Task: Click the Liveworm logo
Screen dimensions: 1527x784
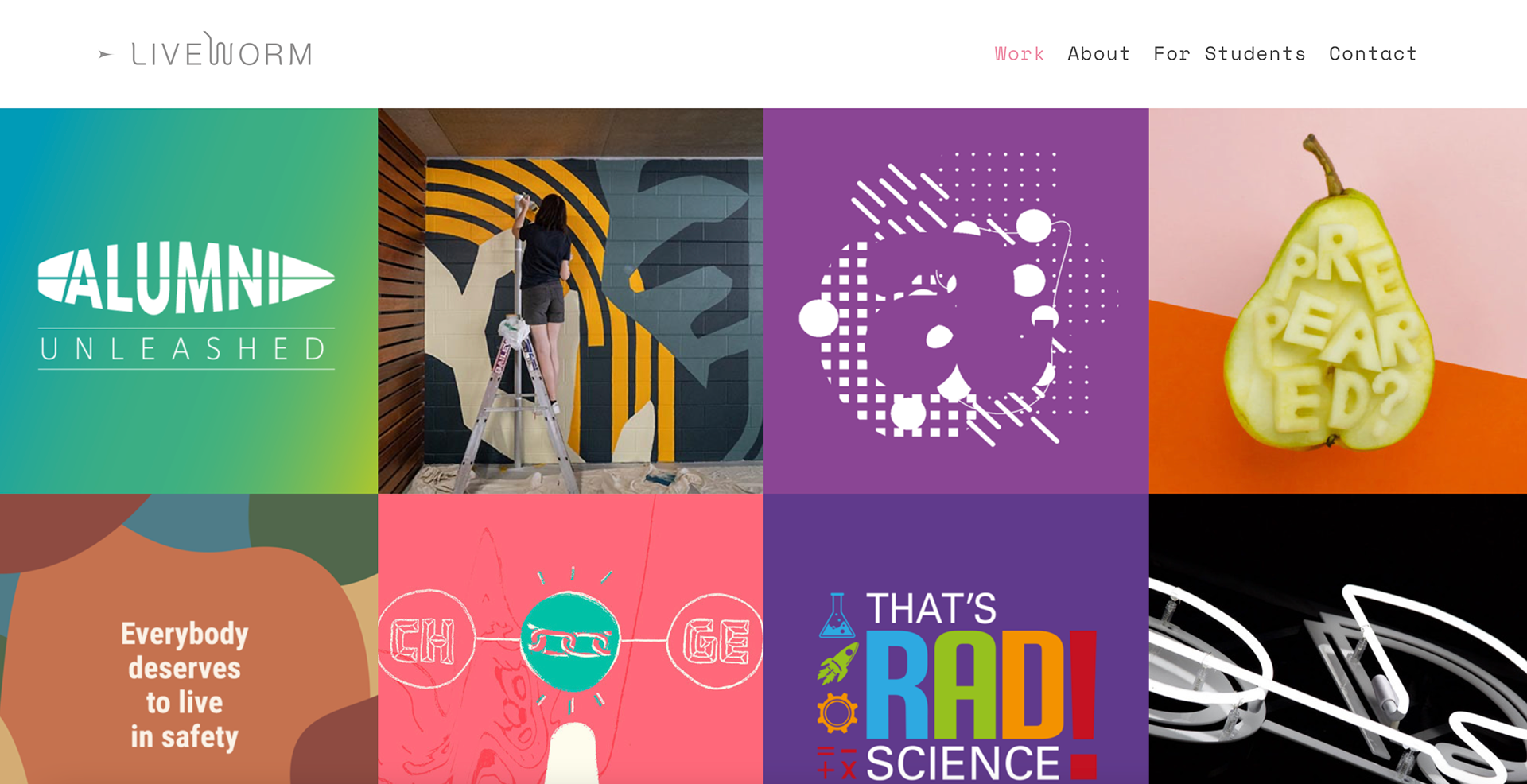Action: [x=222, y=49]
